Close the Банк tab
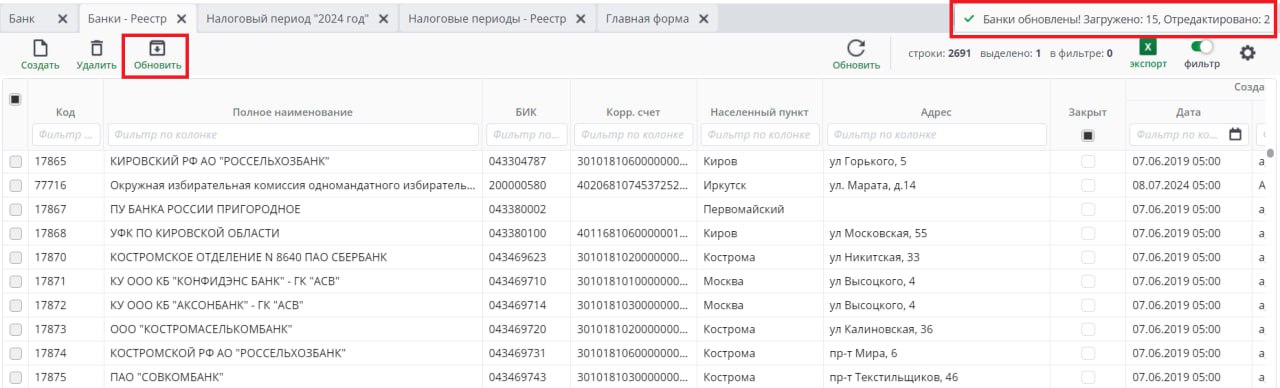The image size is (1280, 388). 62,19
